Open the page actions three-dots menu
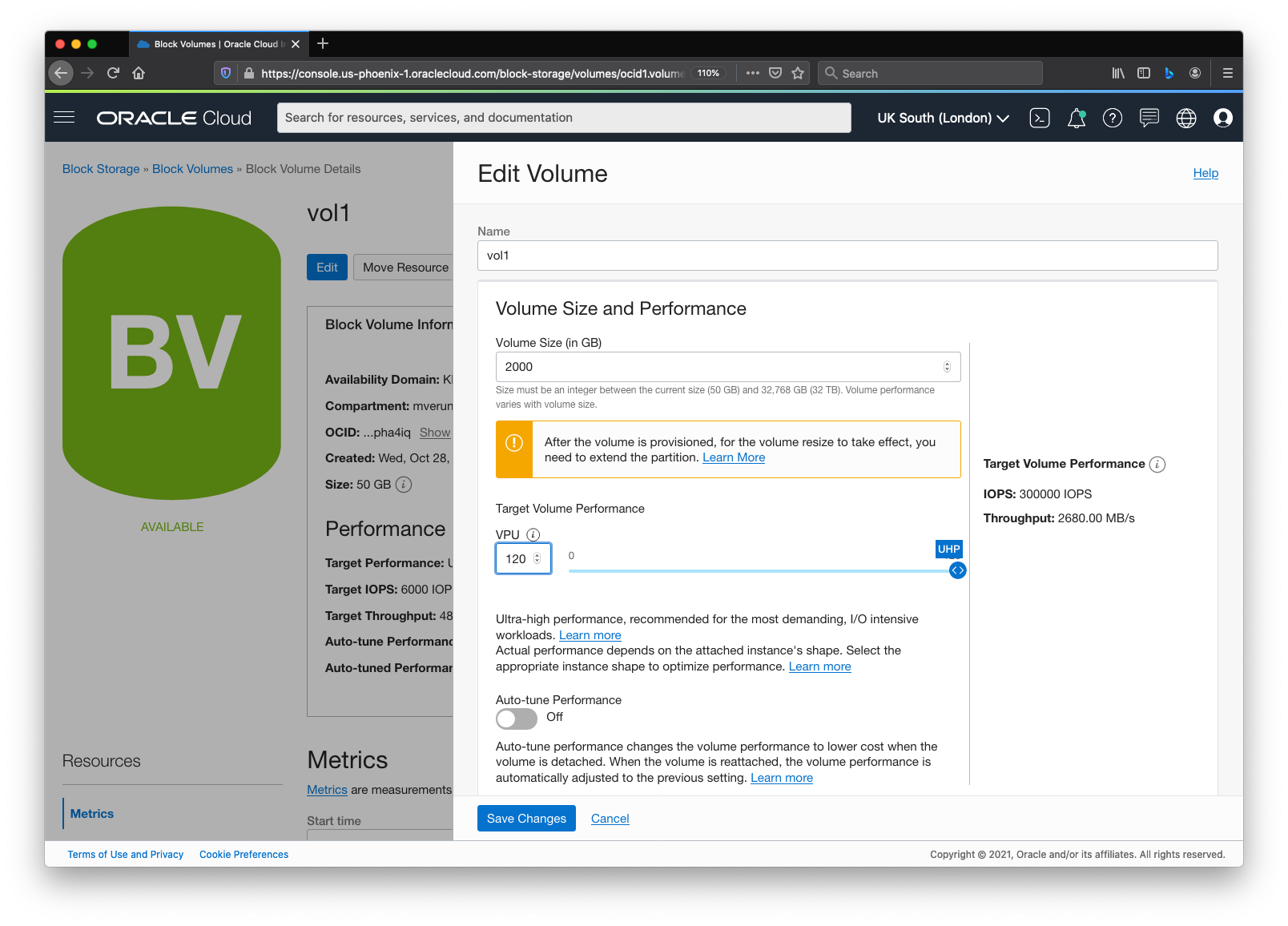 (752, 73)
